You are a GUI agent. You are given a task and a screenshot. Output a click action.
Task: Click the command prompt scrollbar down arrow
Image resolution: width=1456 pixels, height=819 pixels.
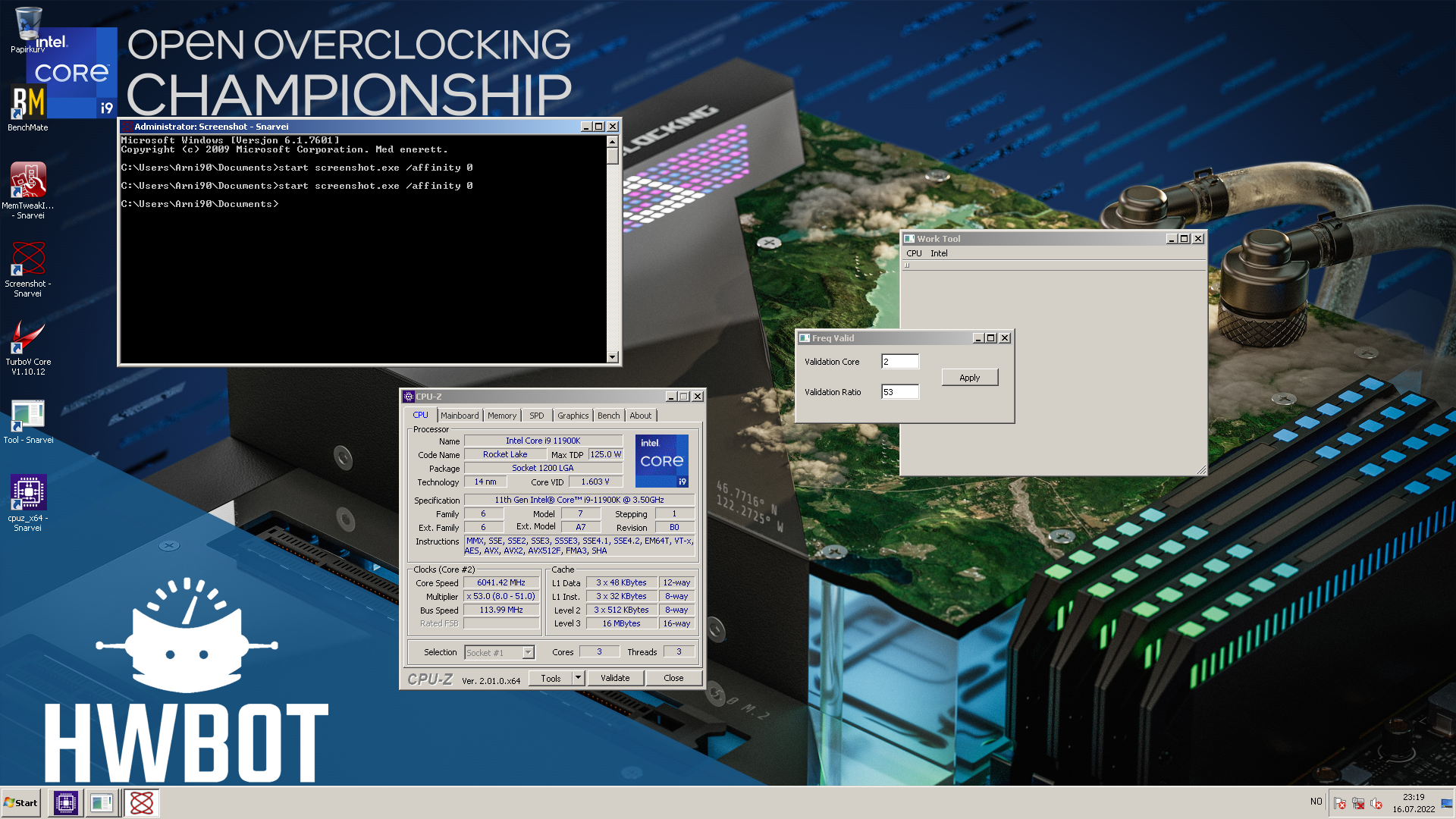(613, 357)
